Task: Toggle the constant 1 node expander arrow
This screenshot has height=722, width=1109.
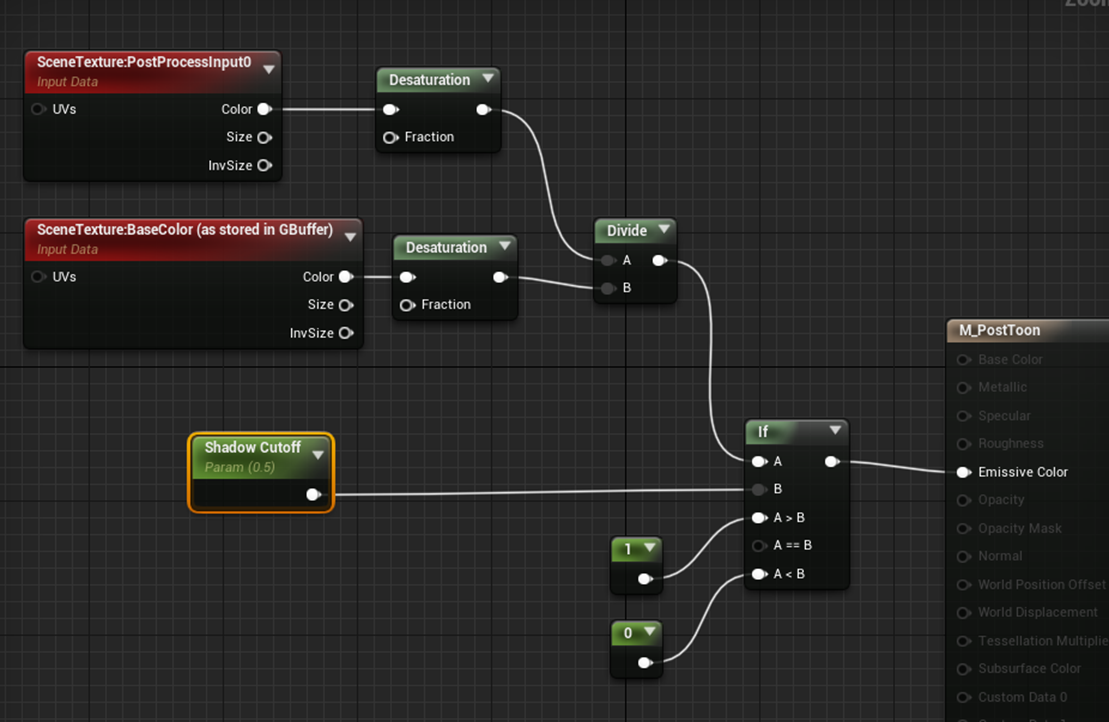Action: pyautogui.click(x=649, y=547)
